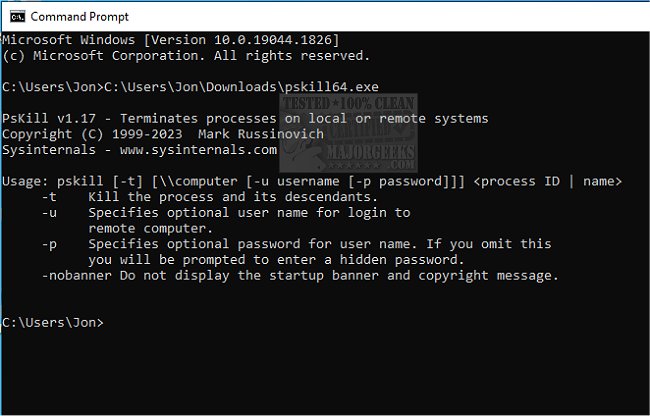Image resolution: width=650 pixels, height=416 pixels.
Task: Click the Microsoft Corporation rights reserved line
Action: (x=186, y=55)
